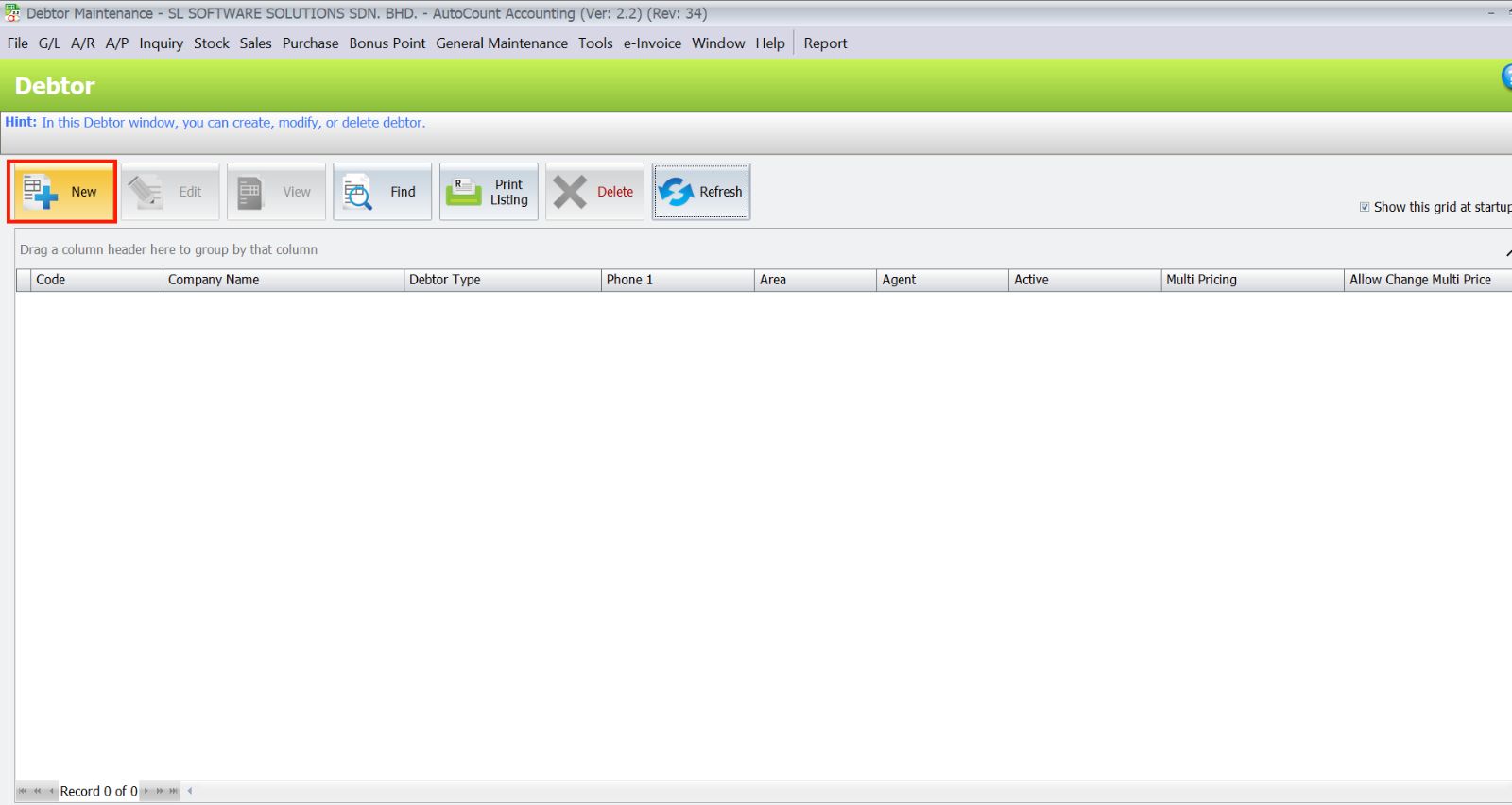This screenshot has height=805, width=1512.
Task: Go to first record navigator arrow
Action: (x=23, y=792)
